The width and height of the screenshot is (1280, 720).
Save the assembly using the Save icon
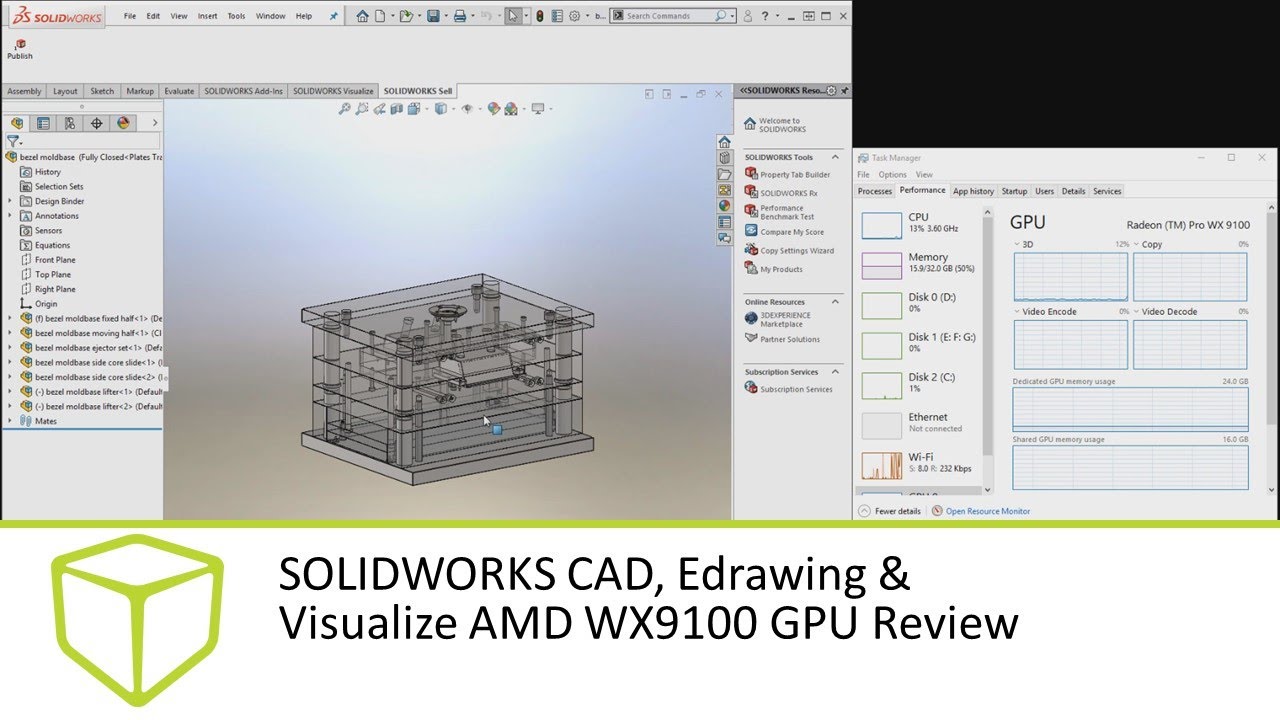[x=433, y=16]
